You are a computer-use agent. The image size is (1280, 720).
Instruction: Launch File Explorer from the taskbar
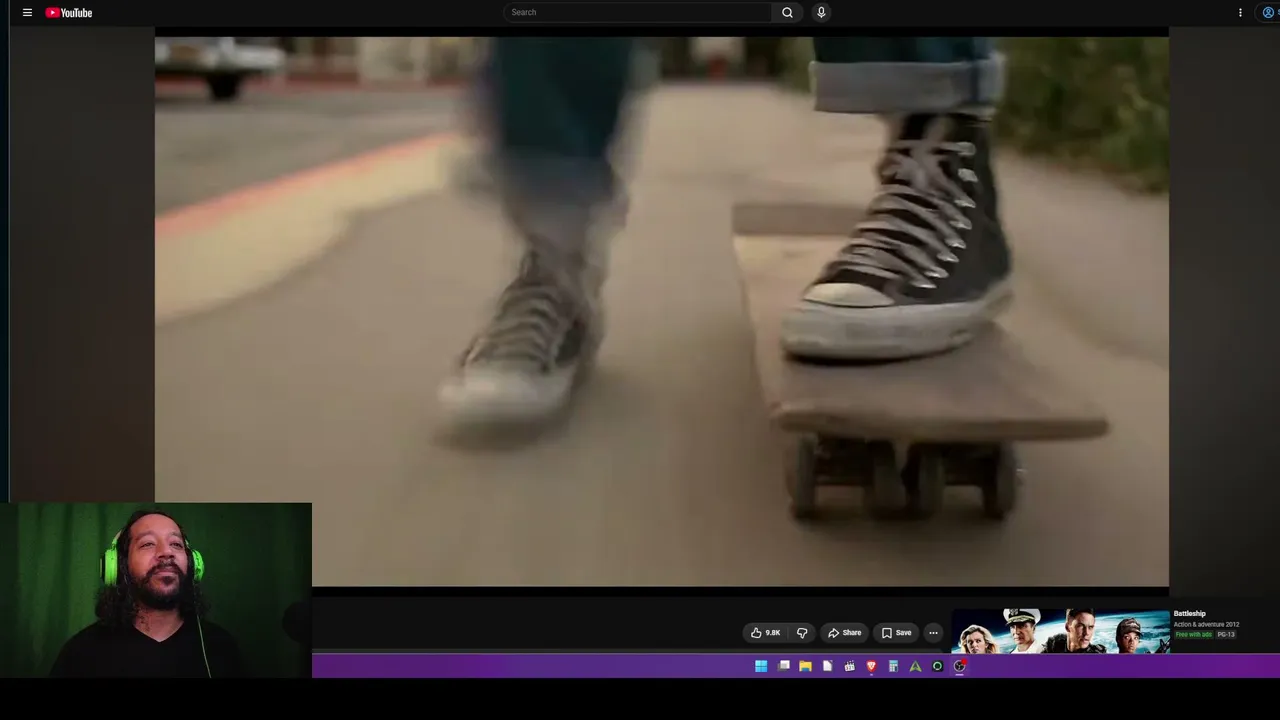[805, 666]
